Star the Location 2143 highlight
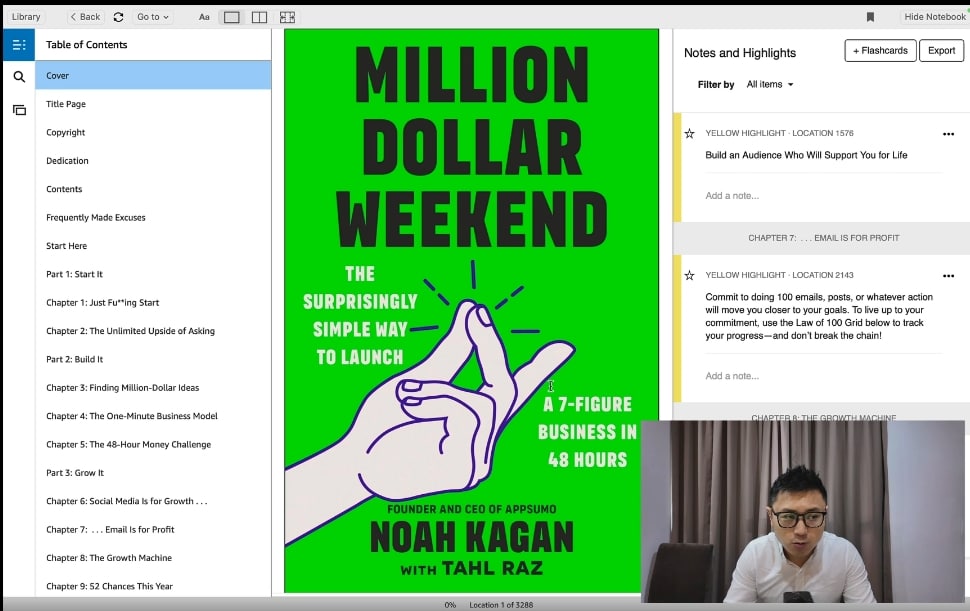 (x=689, y=275)
